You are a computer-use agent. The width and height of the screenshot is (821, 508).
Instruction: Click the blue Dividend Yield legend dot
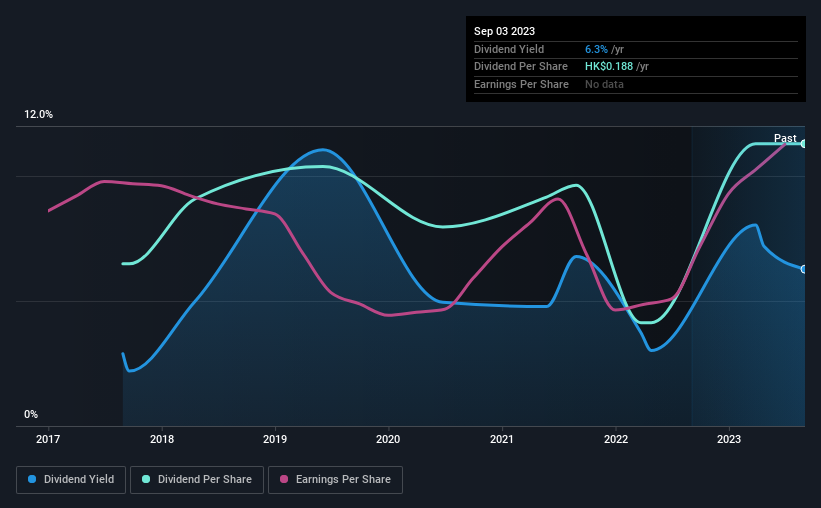tap(32, 479)
